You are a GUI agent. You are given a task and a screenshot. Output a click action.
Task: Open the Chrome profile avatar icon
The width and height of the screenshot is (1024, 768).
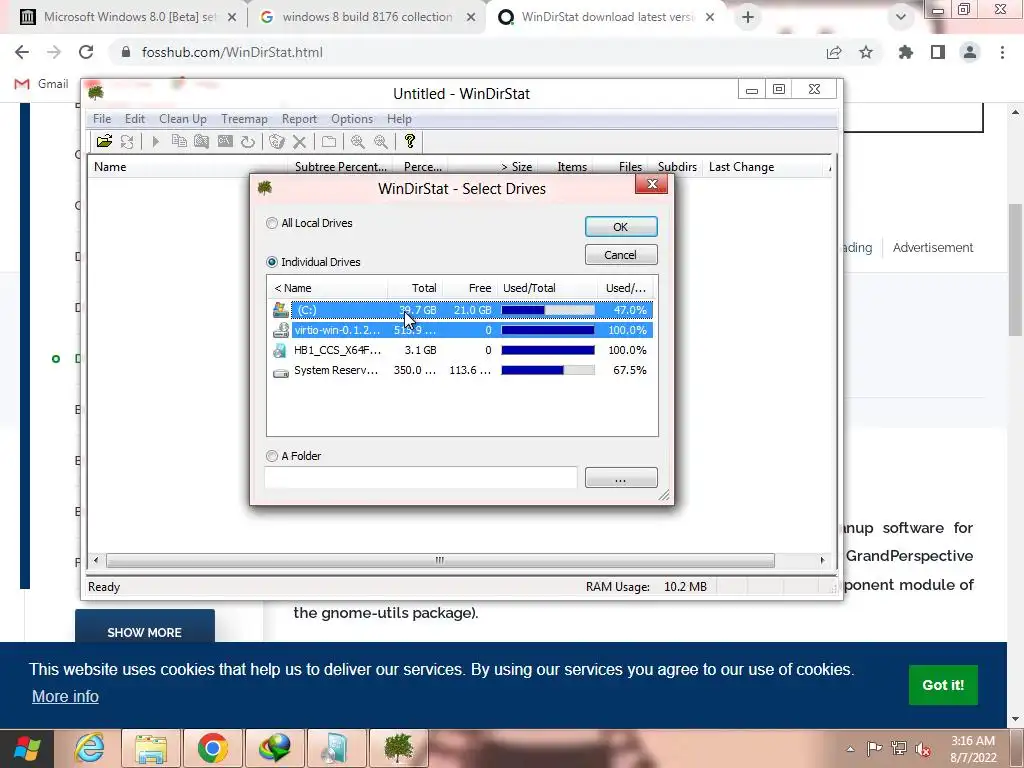click(970, 52)
